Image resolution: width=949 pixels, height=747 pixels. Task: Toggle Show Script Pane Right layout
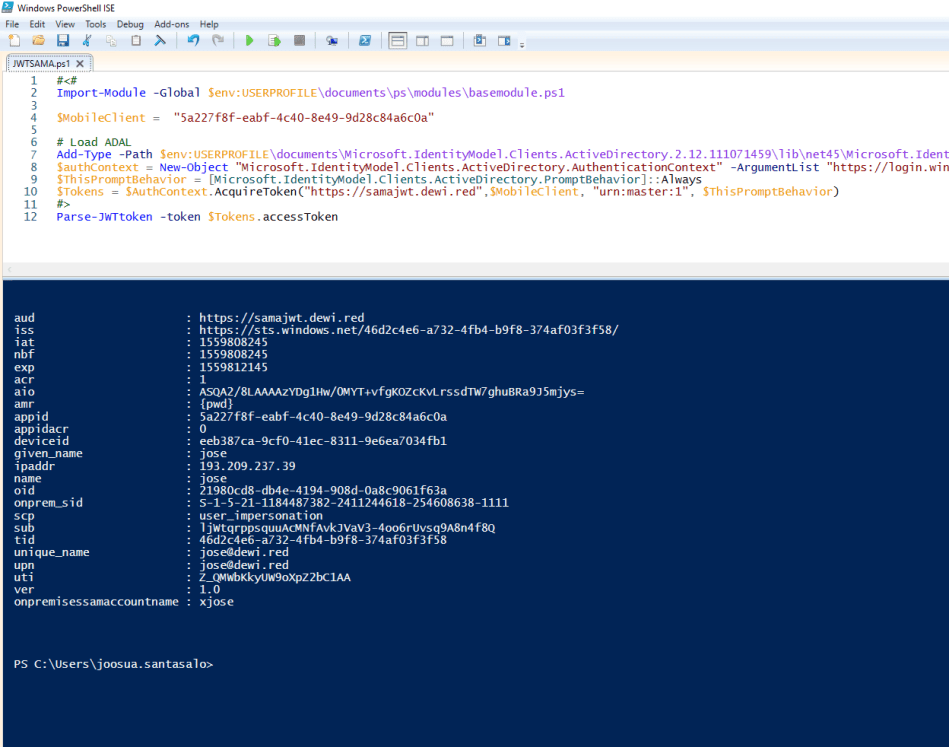click(422, 40)
